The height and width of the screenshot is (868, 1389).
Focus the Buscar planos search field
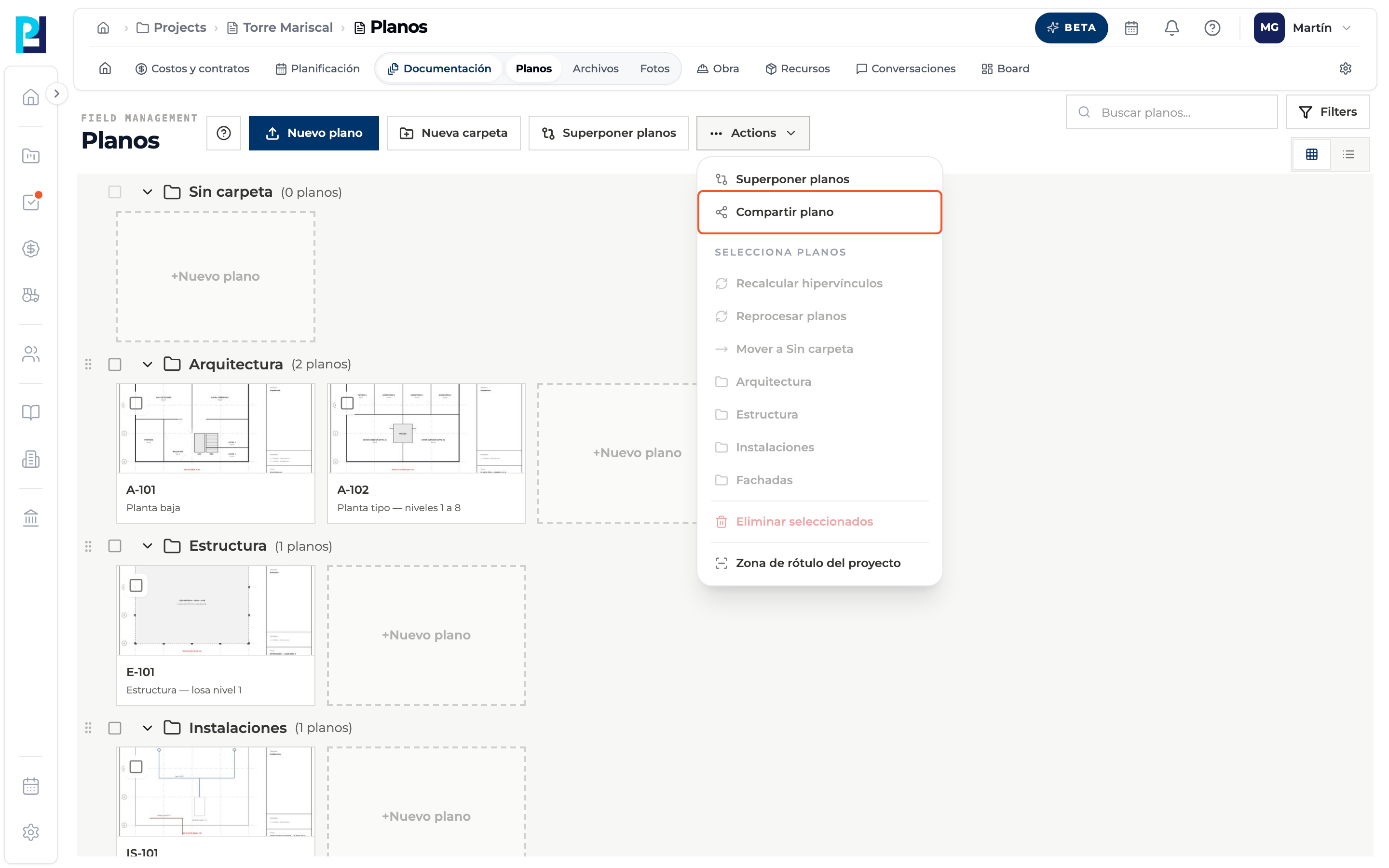tap(1171, 112)
